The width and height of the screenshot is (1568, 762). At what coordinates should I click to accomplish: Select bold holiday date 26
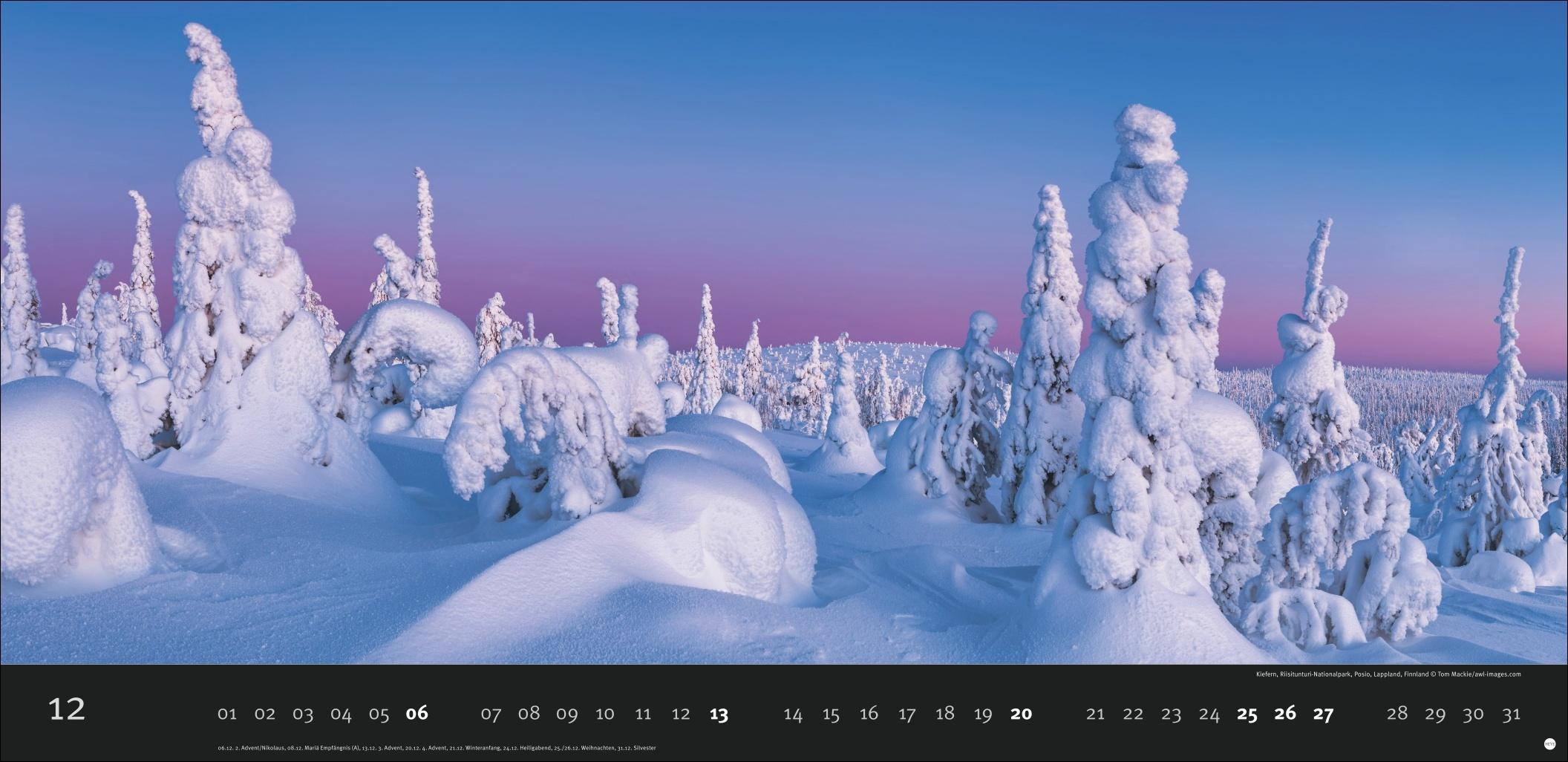pyautogui.click(x=1285, y=714)
